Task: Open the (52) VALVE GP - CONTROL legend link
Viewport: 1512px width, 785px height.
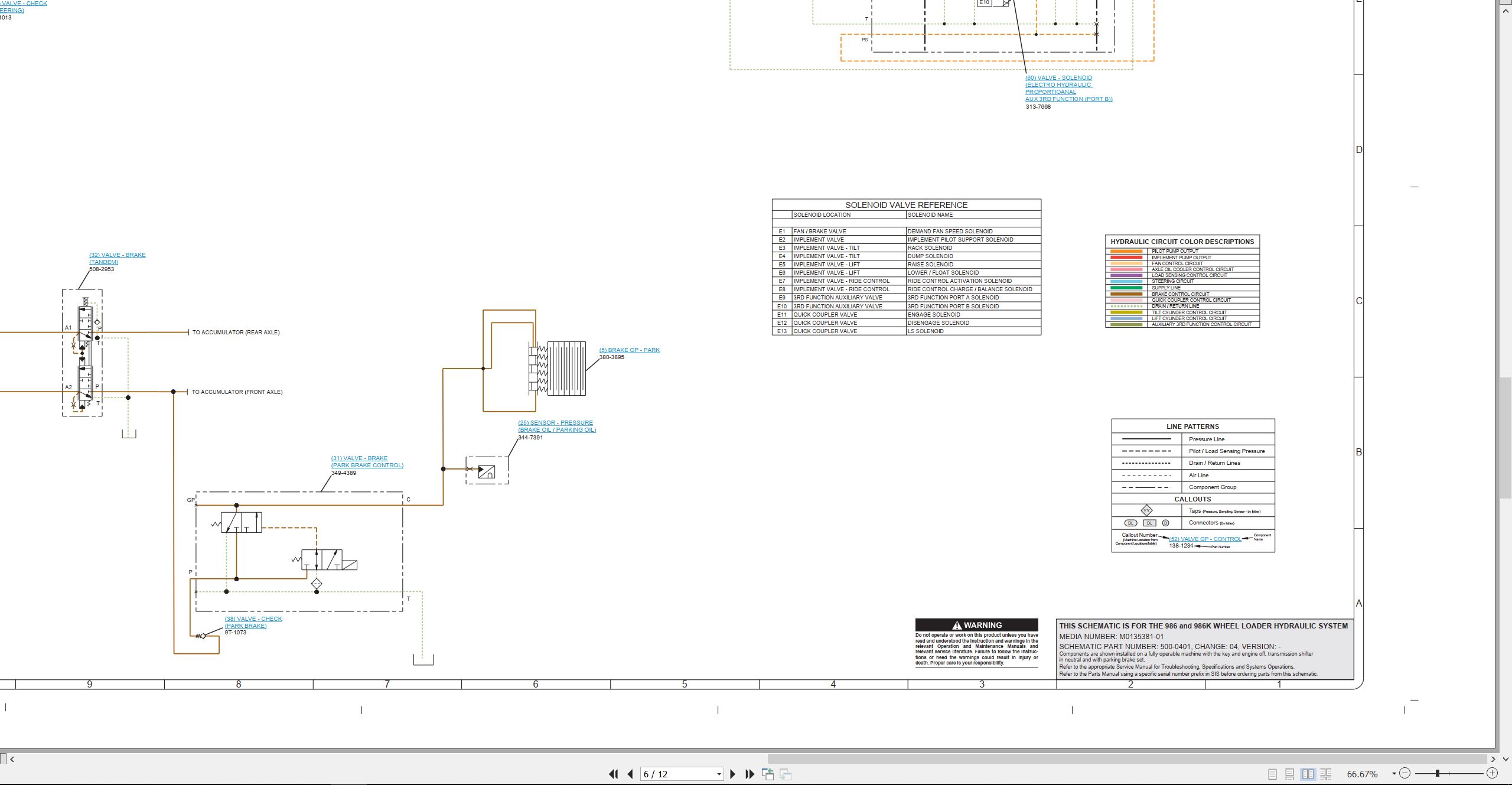Action: [1205, 539]
